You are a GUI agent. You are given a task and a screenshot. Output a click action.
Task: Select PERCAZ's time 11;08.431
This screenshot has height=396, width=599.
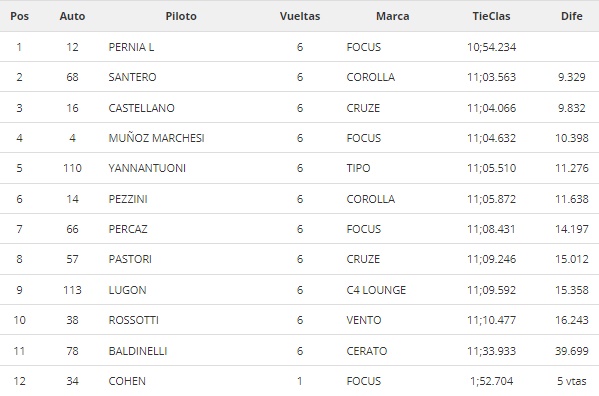click(x=491, y=229)
